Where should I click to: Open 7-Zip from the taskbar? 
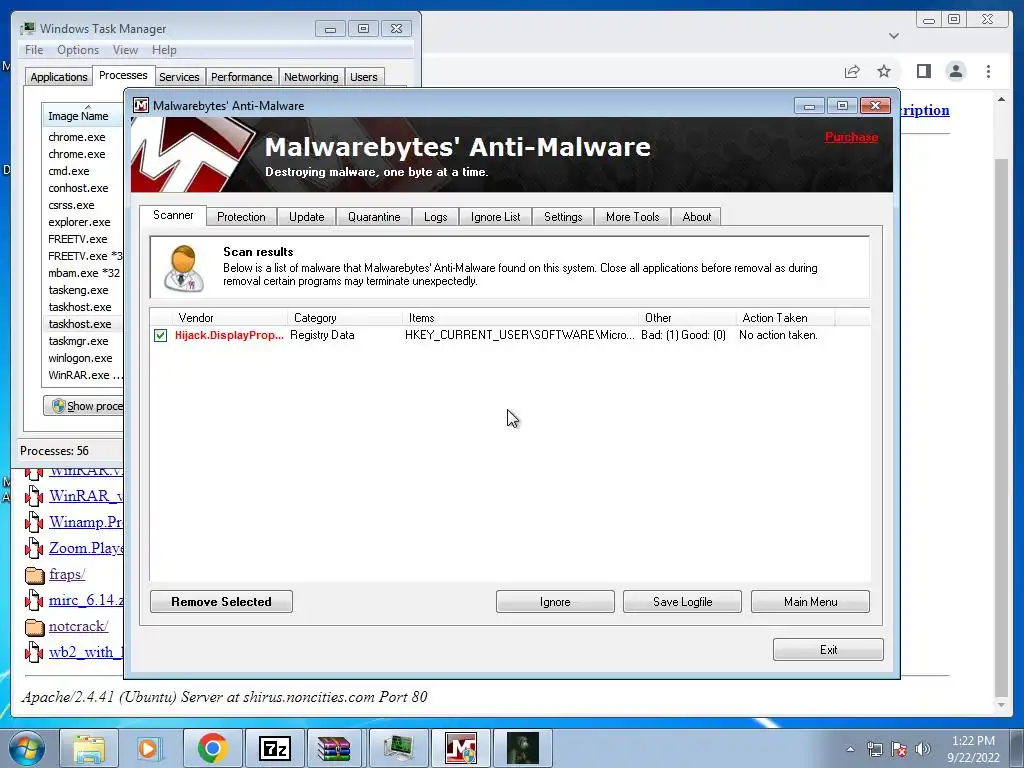[274, 748]
